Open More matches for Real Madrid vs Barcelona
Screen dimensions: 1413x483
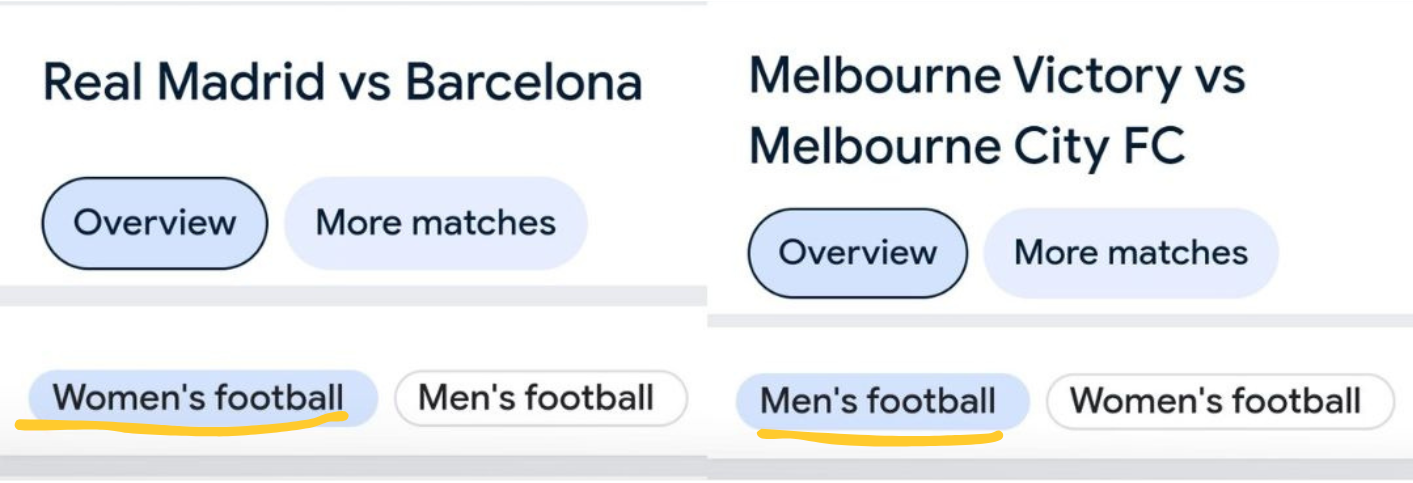(435, 223)
